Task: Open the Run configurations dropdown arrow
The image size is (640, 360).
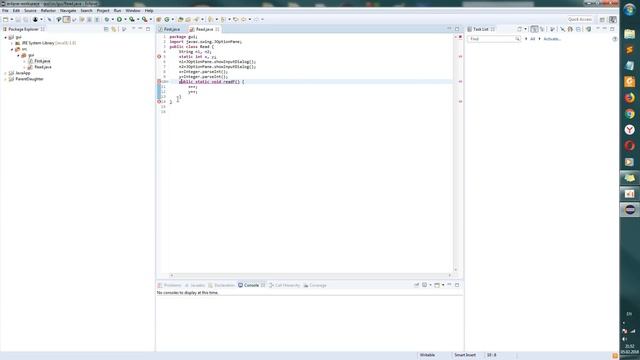Action: pos(125,19)
